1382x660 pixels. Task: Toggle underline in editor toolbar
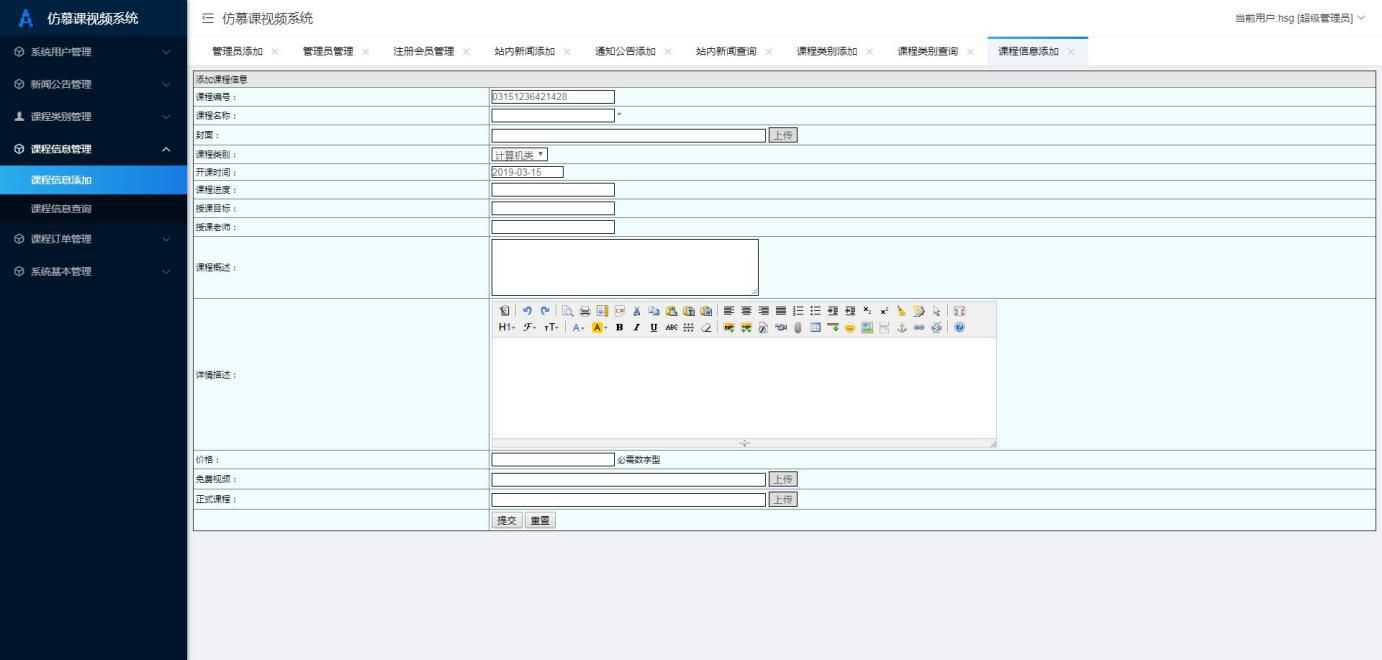[654, 327]
